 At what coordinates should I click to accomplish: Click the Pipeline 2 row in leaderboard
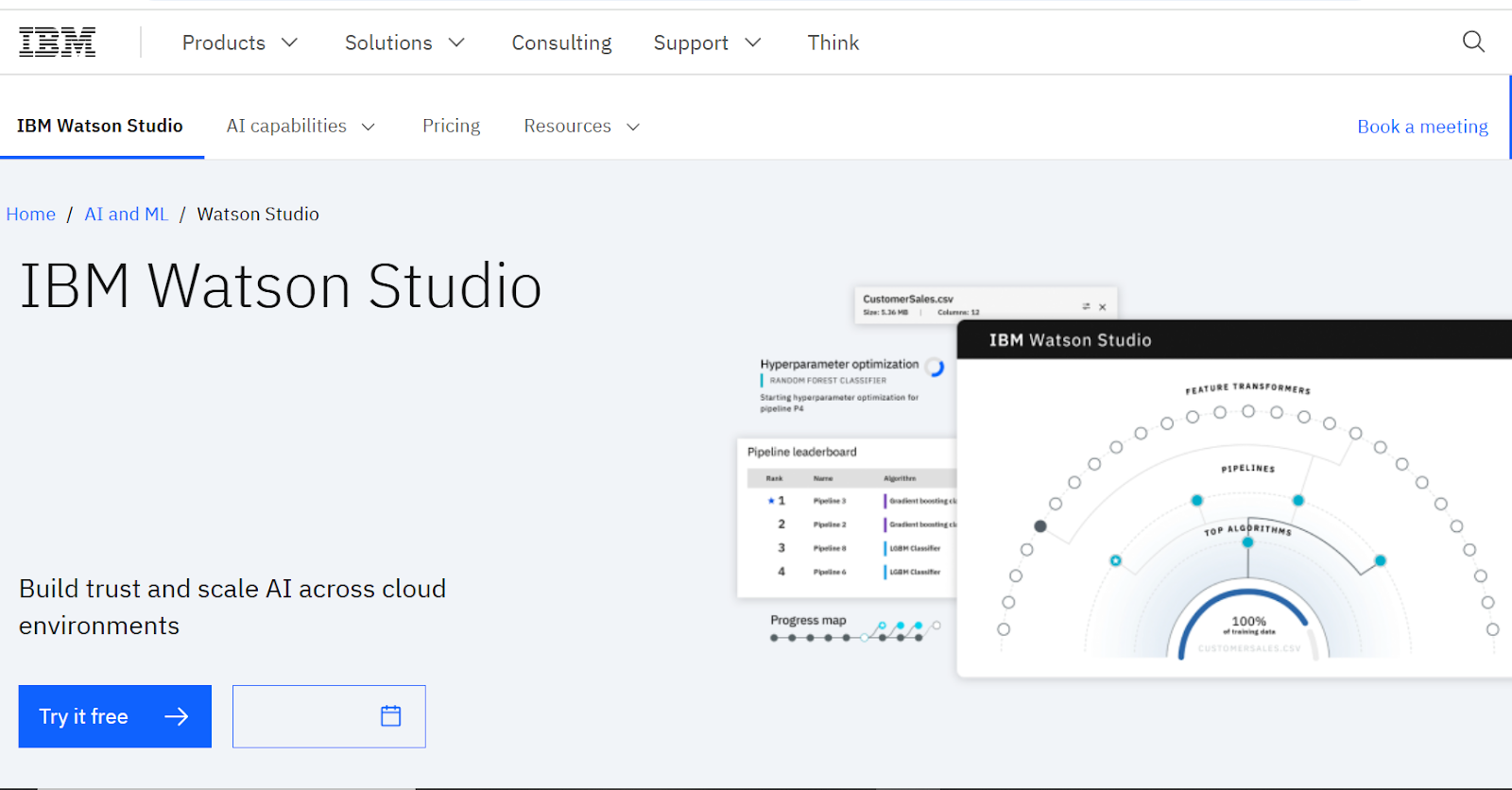click(x=851, y=524)
